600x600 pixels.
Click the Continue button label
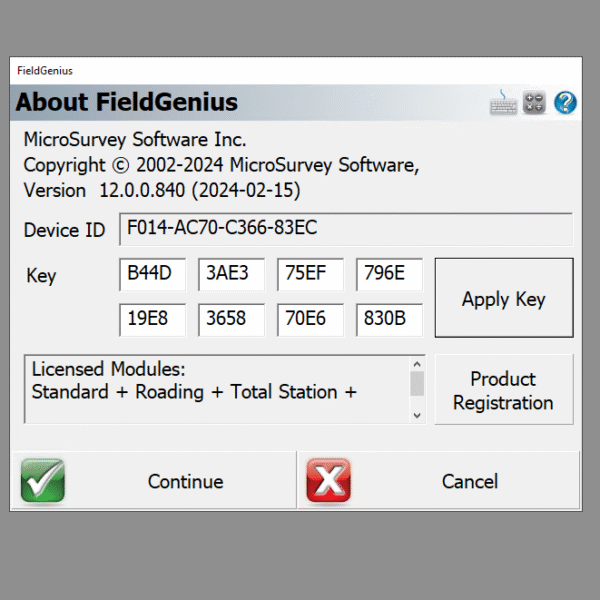(x=186, y=481)
